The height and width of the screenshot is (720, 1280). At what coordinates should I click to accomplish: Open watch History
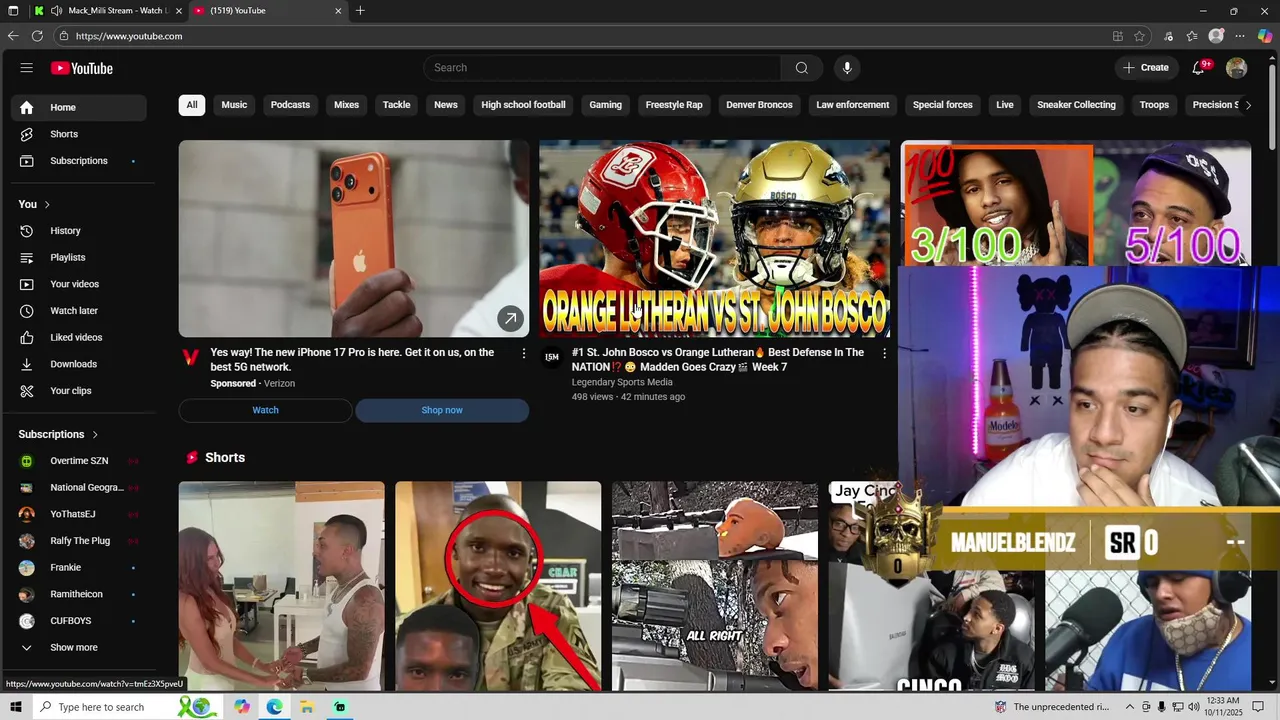click(79, 231)
